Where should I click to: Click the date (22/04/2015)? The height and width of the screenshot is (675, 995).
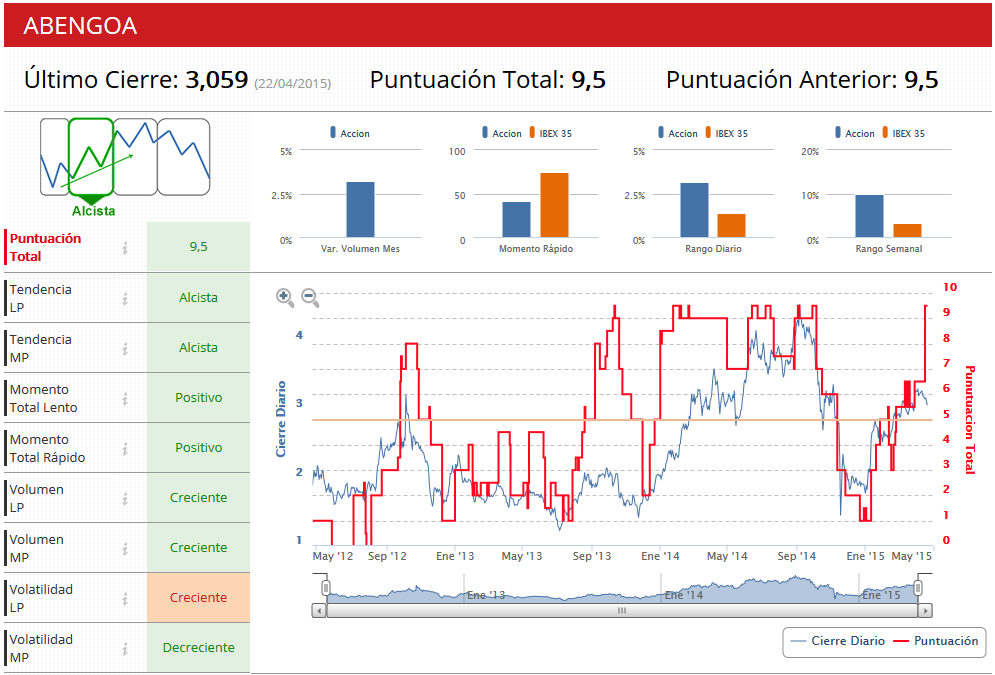click(293, 83)
